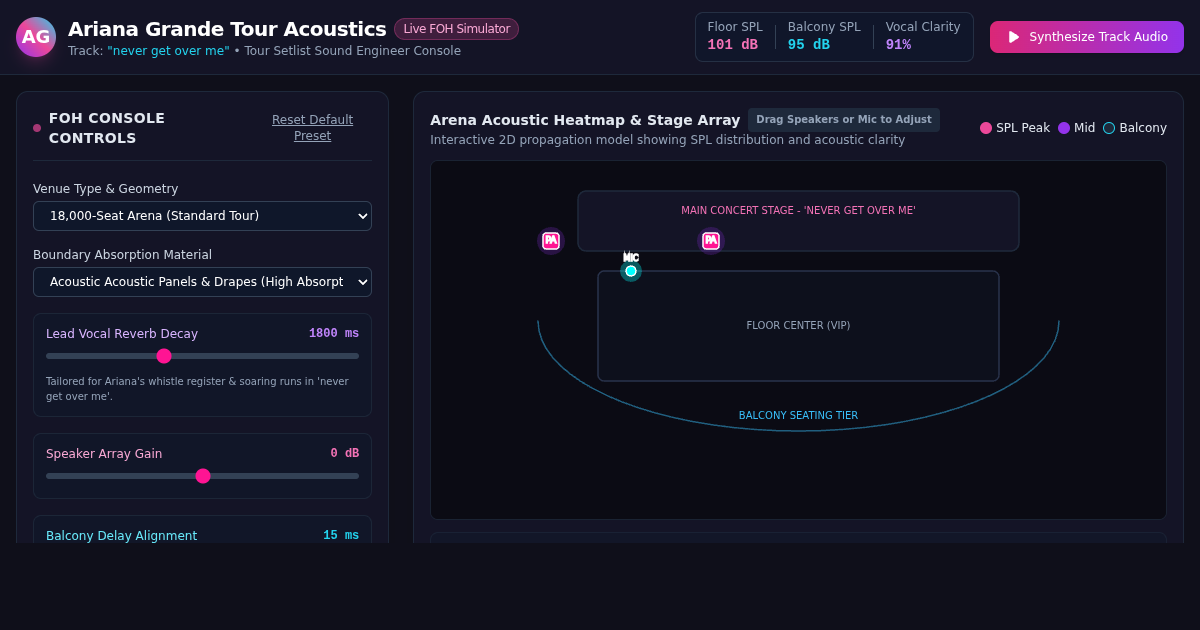Click the 1800 ms reverb value
The image size is (1200, 630).
[x=334, y=334]
